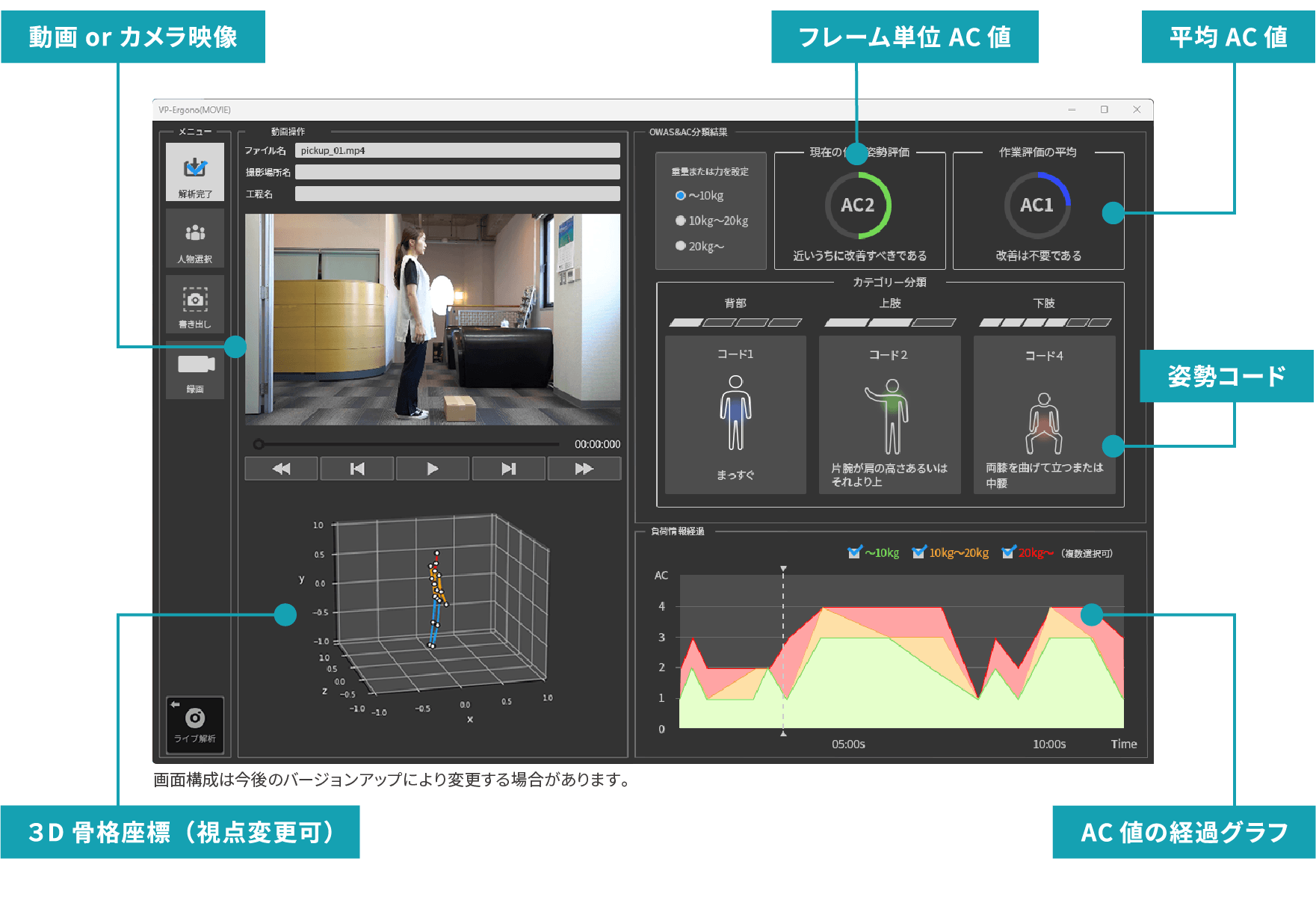Image resolution: width=1316 pixels, height=897 pixels.
Task: Click the dashed time marker on AC graph
Action: point(783,650)
